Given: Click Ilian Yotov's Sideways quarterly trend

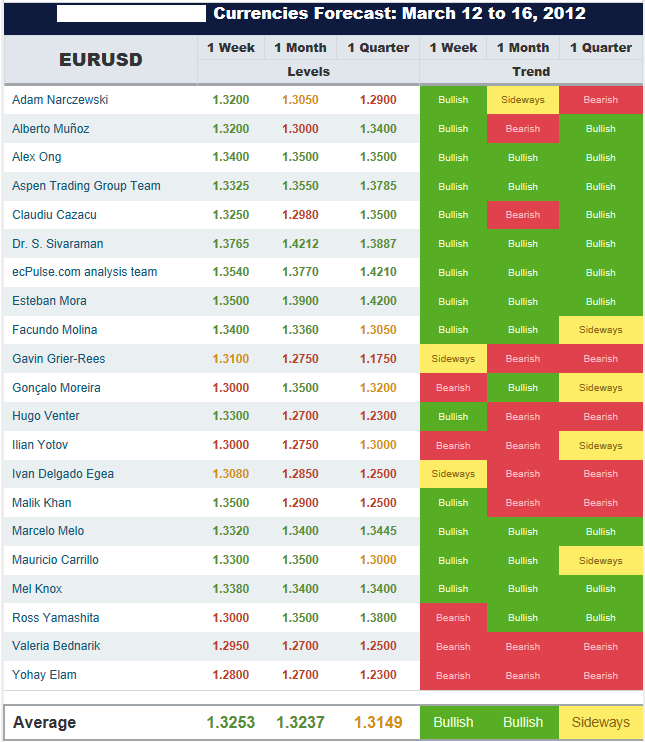Looking at the screenshot, I should click(601, 446).
